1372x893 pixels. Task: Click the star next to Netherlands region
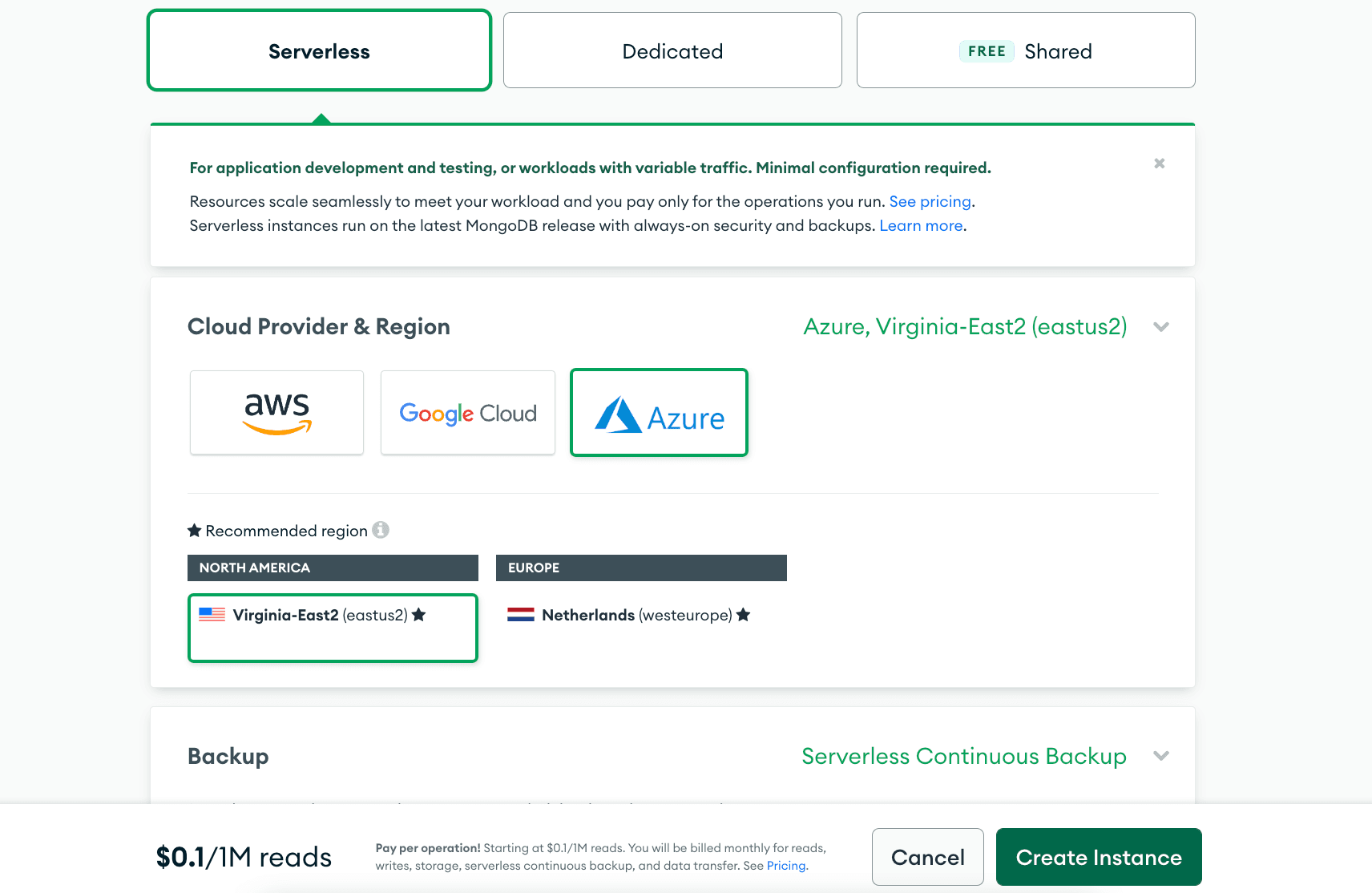[x=743, y=615]
